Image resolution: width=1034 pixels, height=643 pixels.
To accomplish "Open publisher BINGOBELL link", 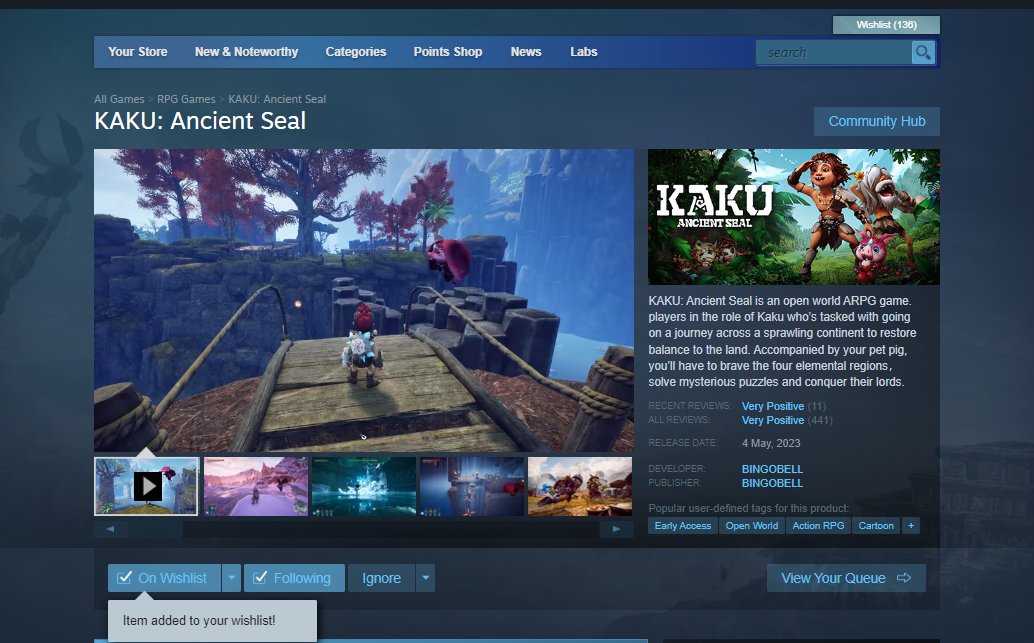I will [772, 483].
